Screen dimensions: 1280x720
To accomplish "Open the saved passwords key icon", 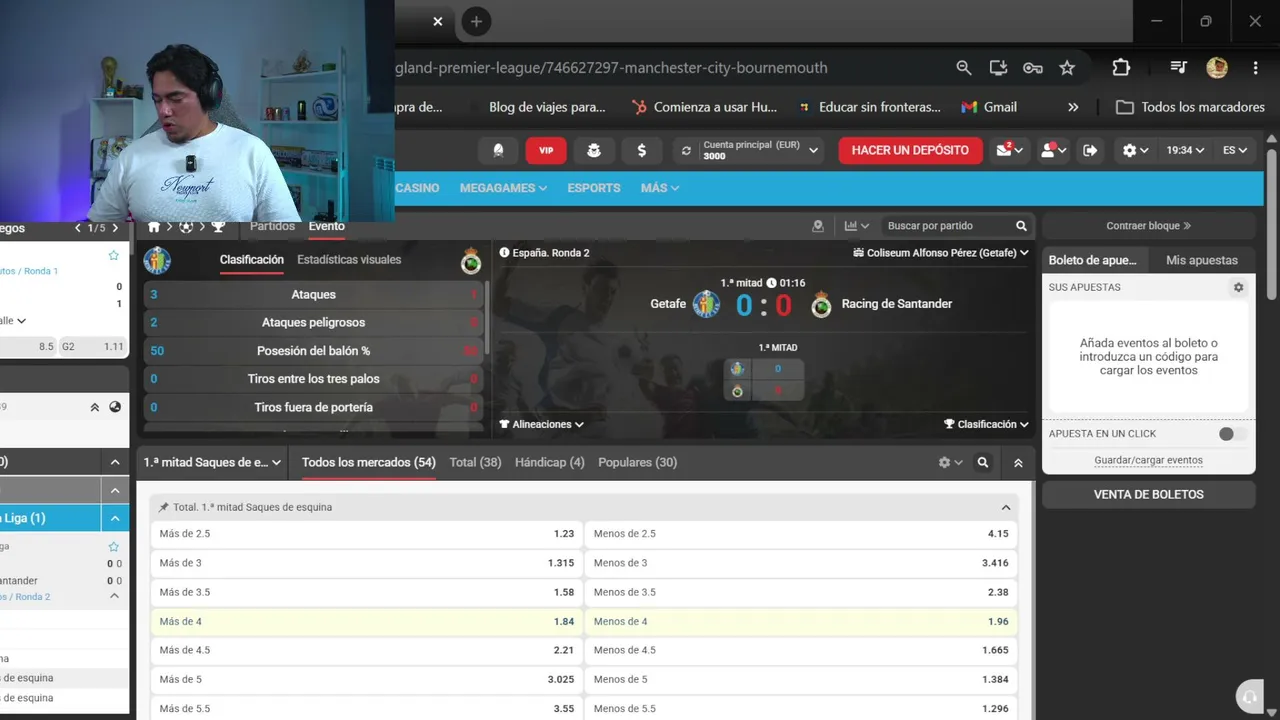I will (x=1033, y=68).
